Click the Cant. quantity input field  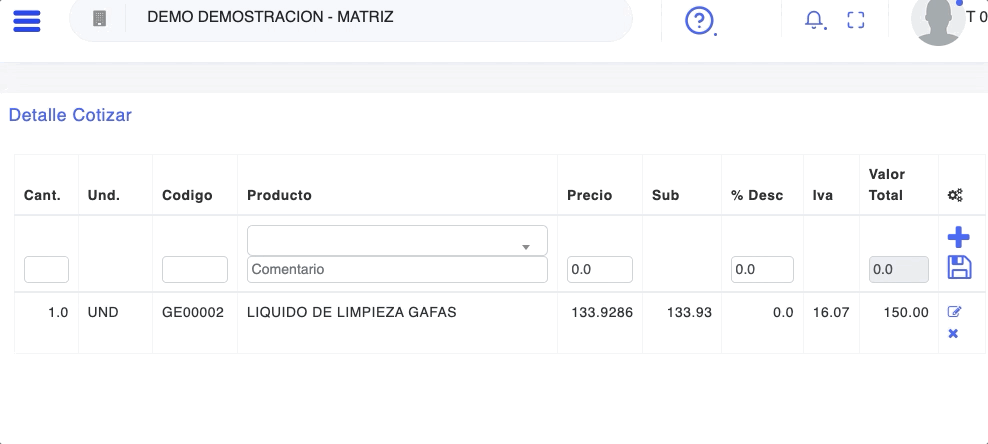click(x=46, y=269)
